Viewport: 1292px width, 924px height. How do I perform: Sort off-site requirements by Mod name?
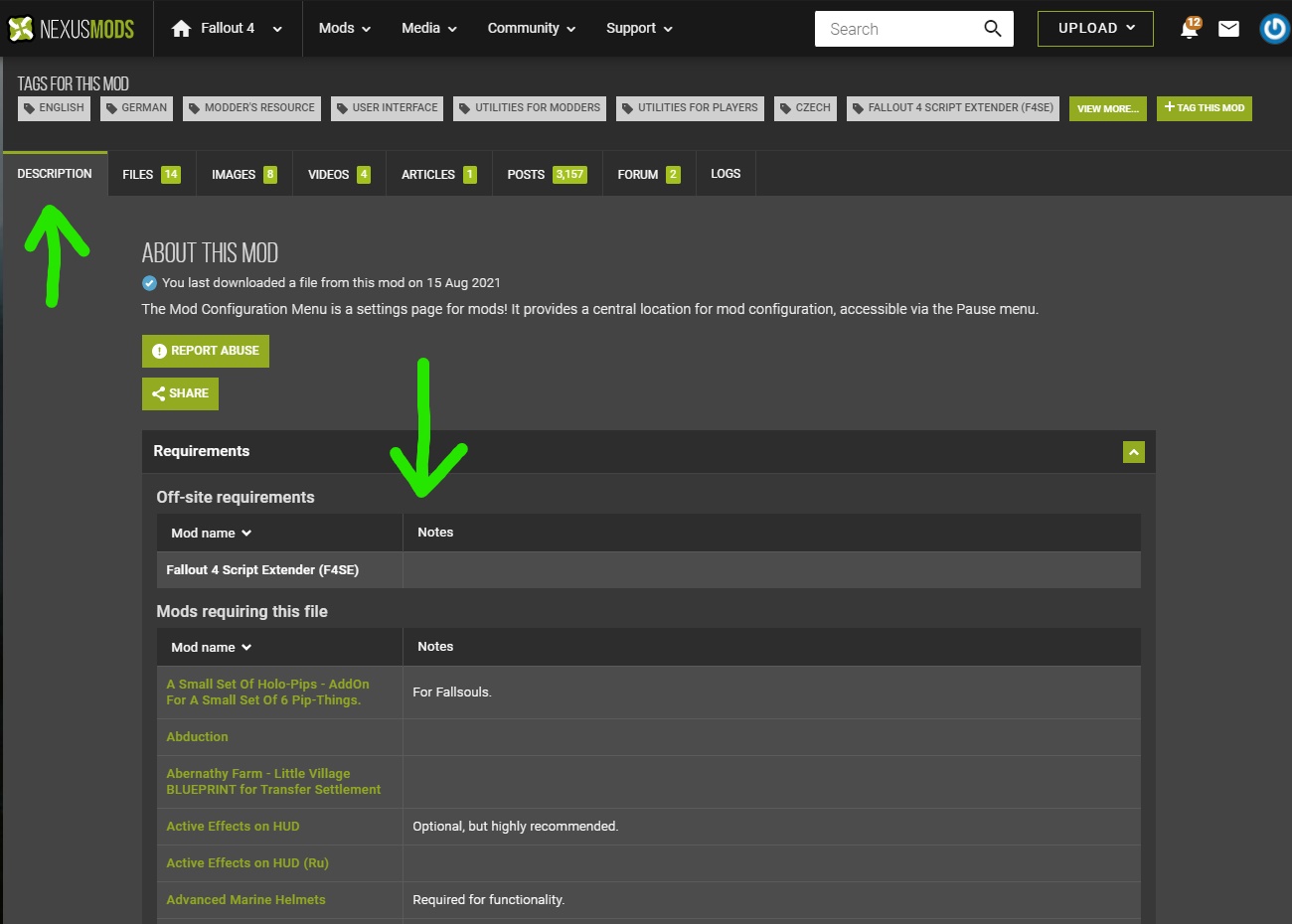[x=212, y=534]
